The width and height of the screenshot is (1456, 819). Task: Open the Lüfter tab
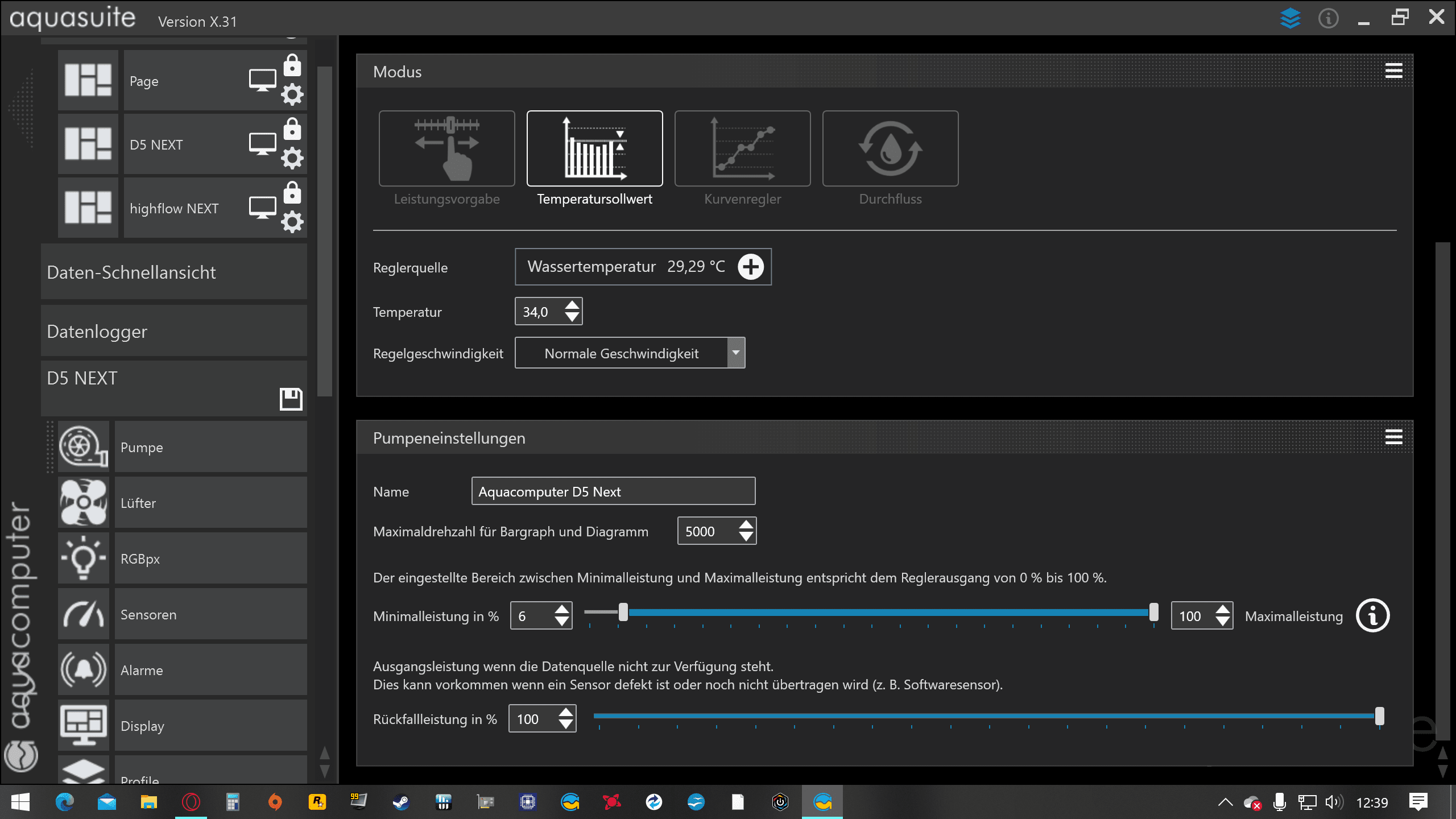point(211,503)
